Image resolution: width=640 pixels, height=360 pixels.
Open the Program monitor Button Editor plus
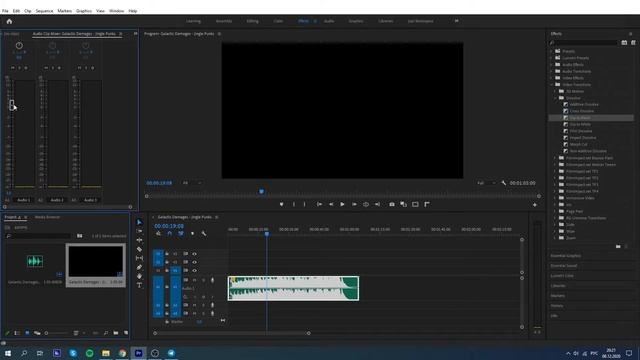pyautogui.click(x=535, y=205)
